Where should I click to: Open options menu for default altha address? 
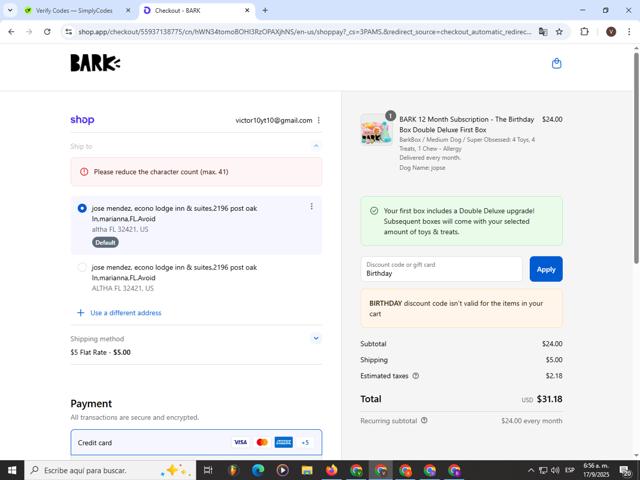coord(311,206)
